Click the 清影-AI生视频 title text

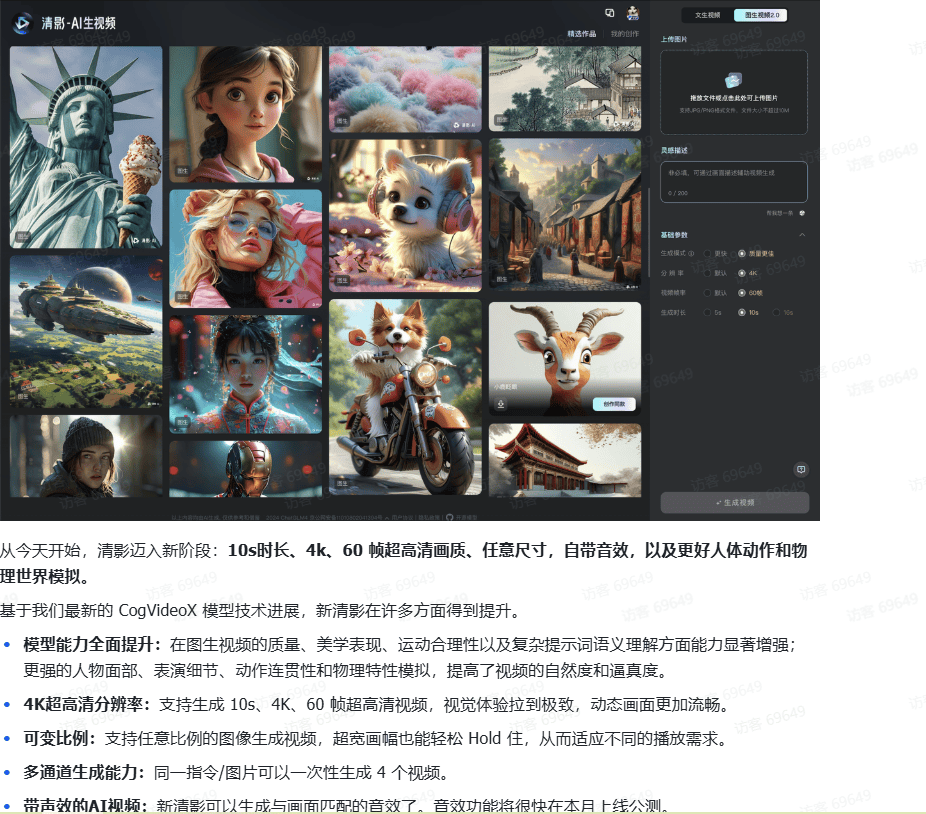tap(79, 23)
